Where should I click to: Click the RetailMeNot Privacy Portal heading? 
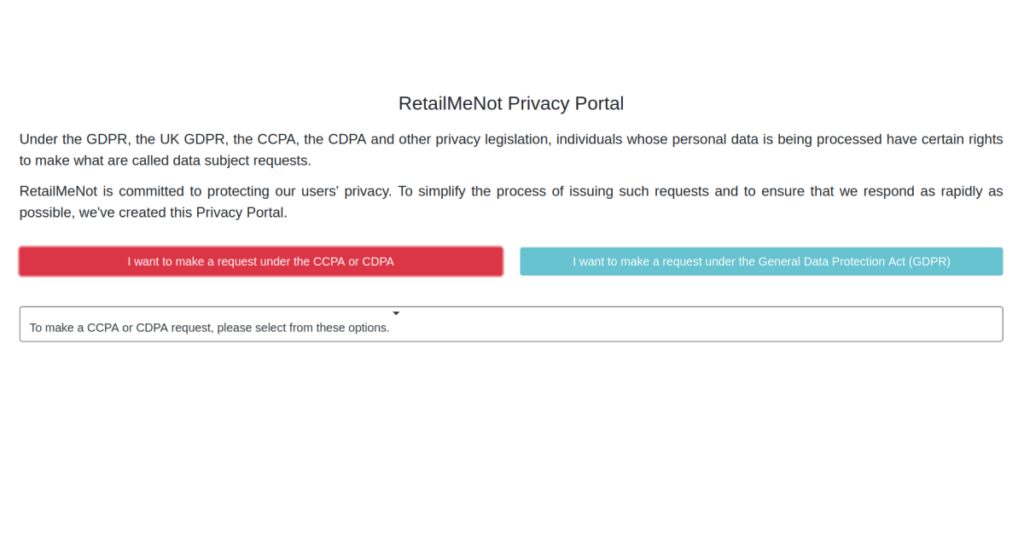(x=511, y=104)
